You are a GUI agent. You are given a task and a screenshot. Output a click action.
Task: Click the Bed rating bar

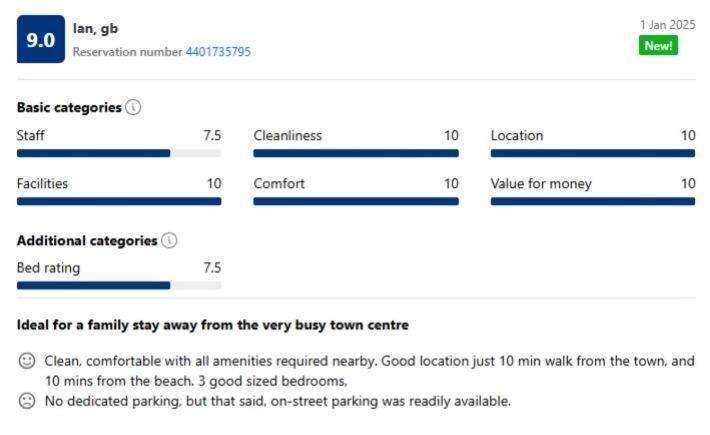point(119,285)
